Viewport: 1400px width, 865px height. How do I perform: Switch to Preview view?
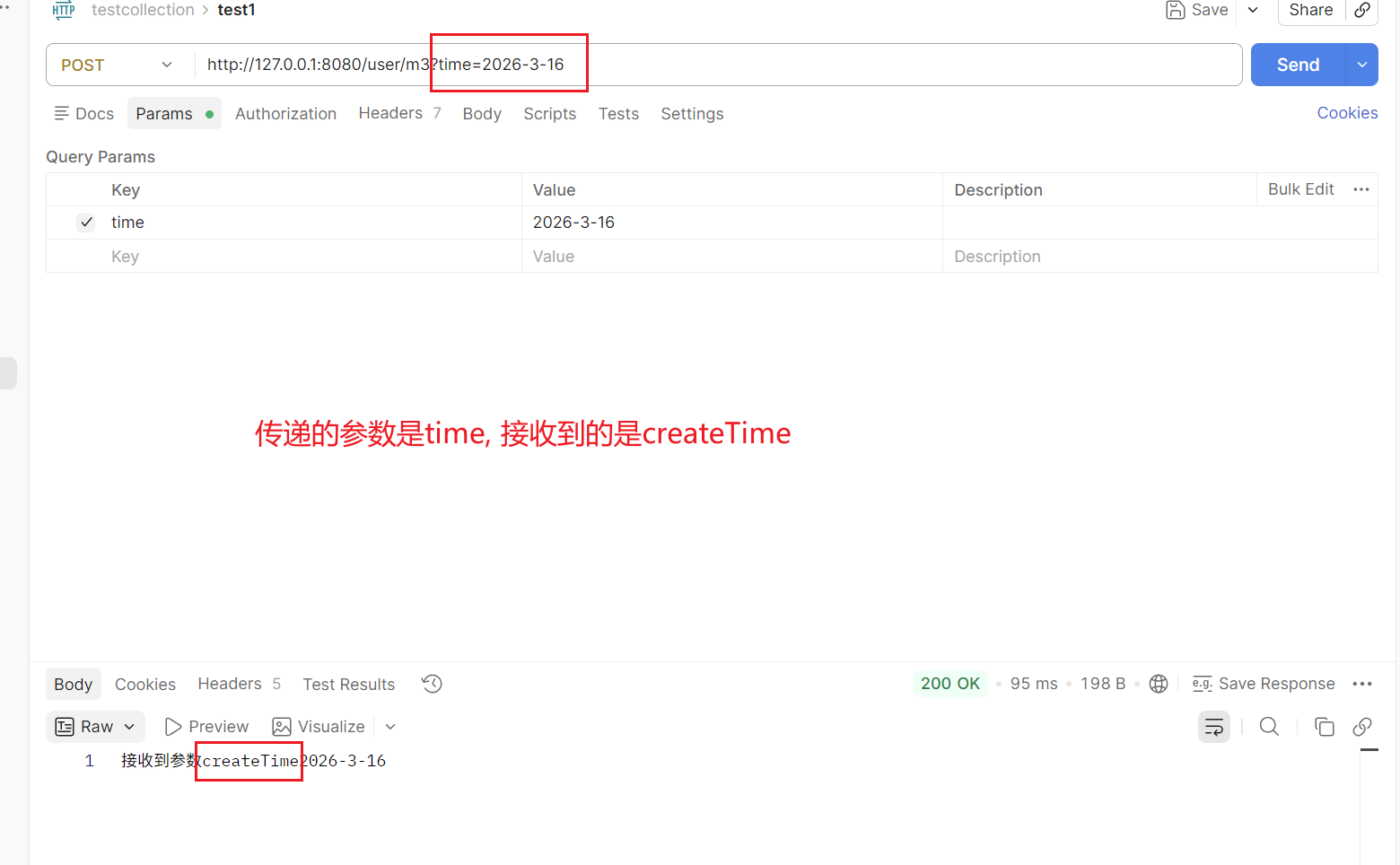click(206, 727)
